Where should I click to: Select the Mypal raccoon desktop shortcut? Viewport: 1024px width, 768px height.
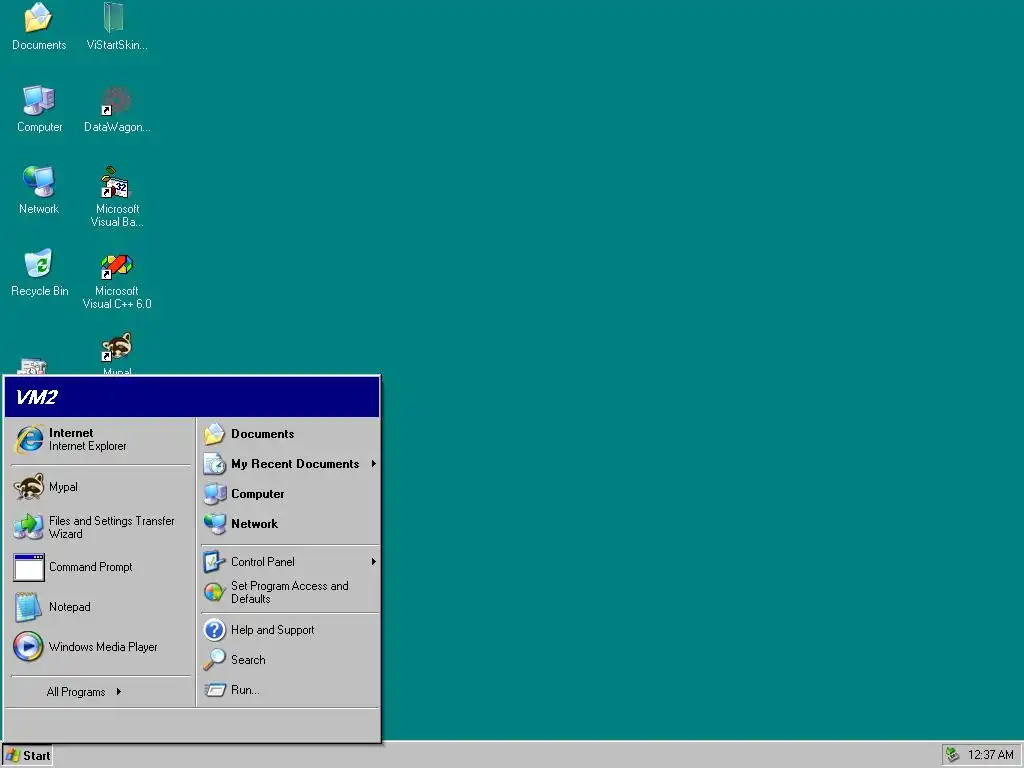pos(116,353)
